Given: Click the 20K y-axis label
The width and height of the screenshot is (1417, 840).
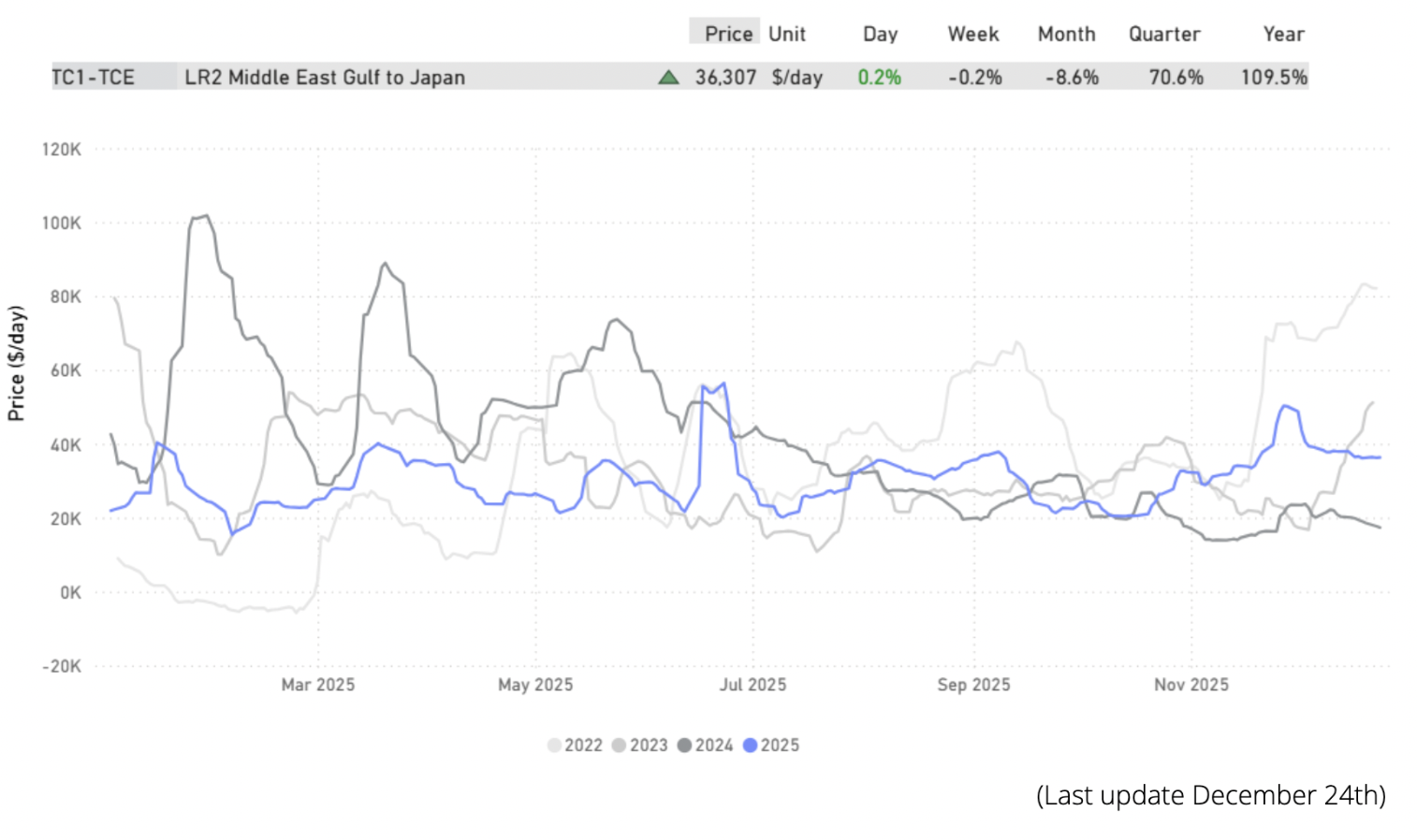Looking at the screenshot, I should (x=66, y=519).
